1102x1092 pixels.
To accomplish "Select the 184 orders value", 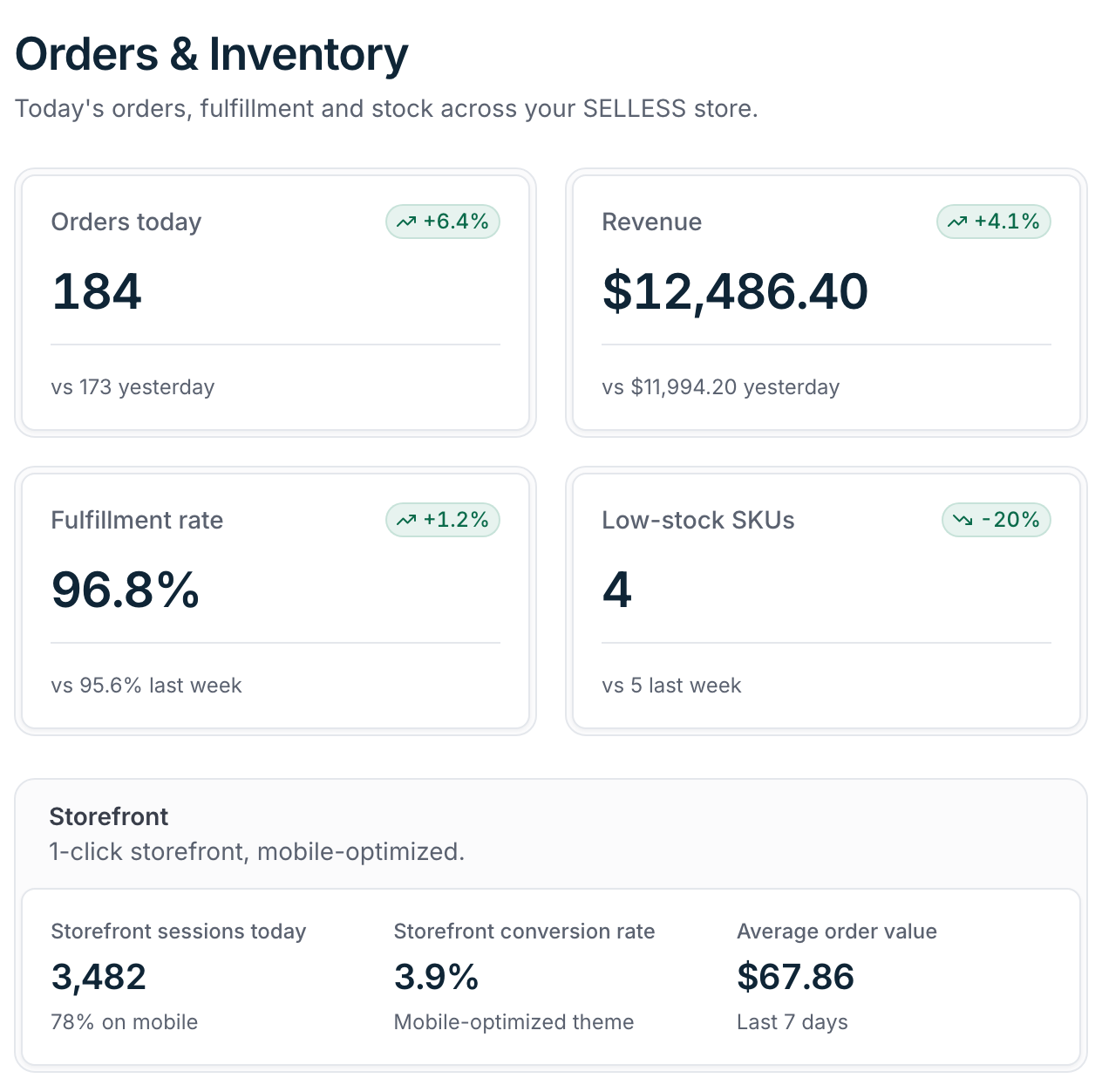I will pyautogui.click(x=97, y=291).
